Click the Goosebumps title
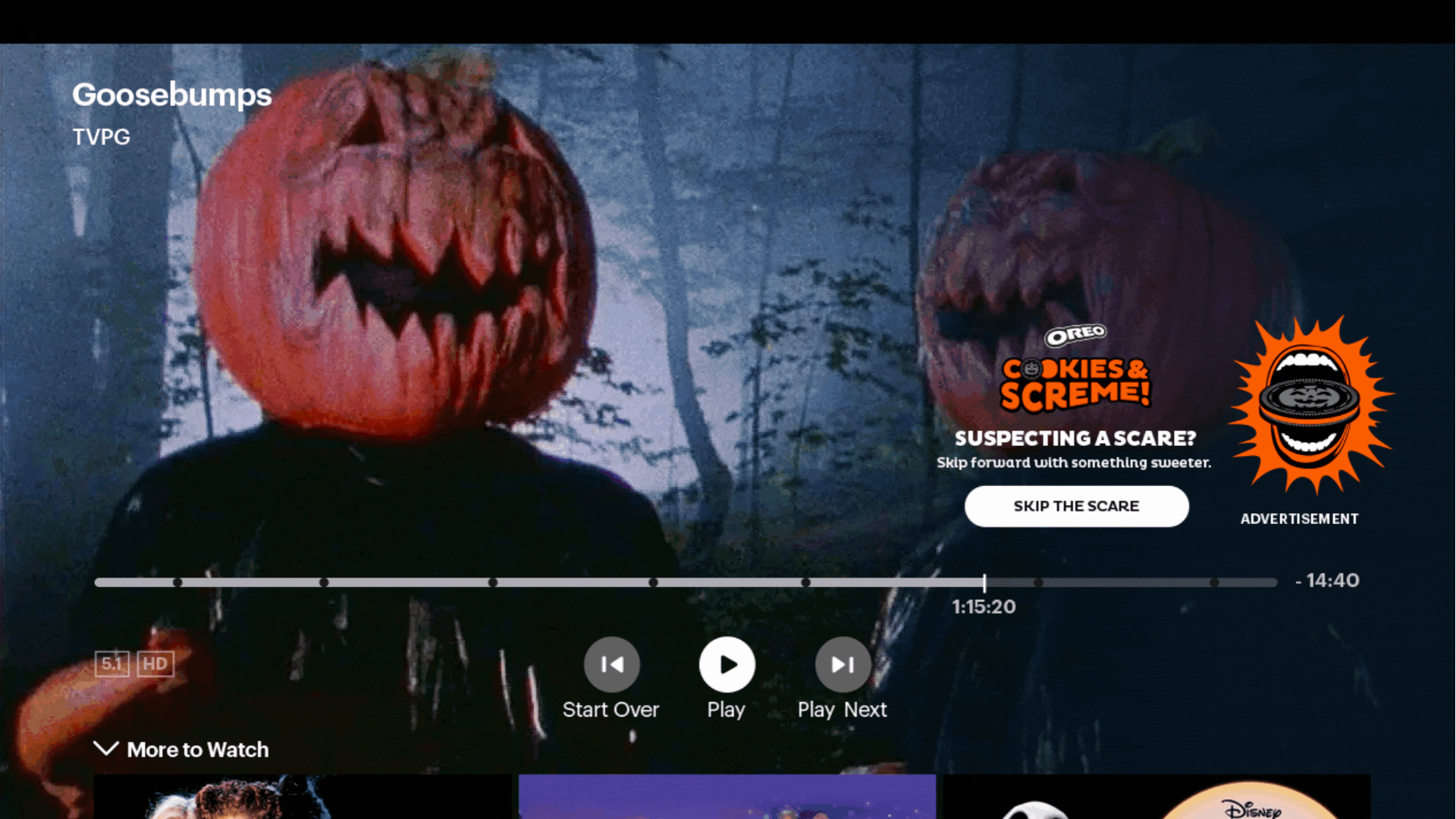 point(172,95)
